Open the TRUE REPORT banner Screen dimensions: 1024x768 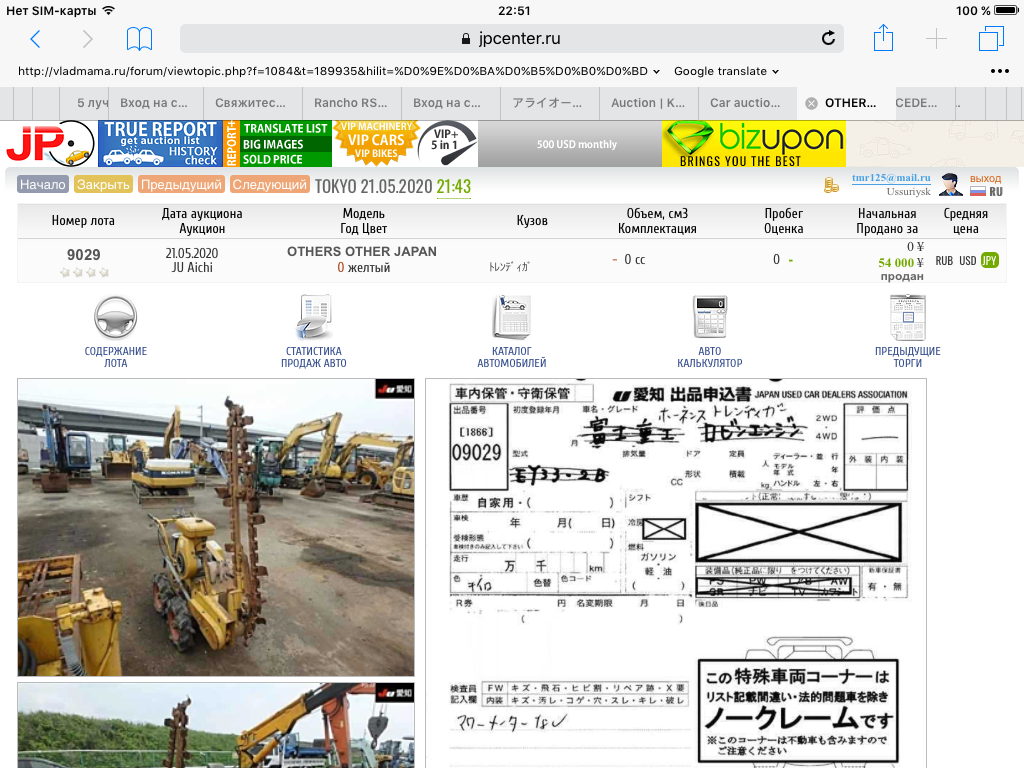pyautogui.click(x=160, y=144)
